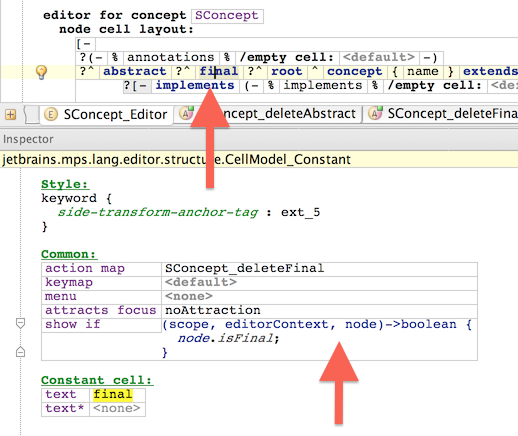Switch to the SConcept_Editor tab
Image resolution: width=518 pixels, height=436 pixels.
tap(107, 115)
